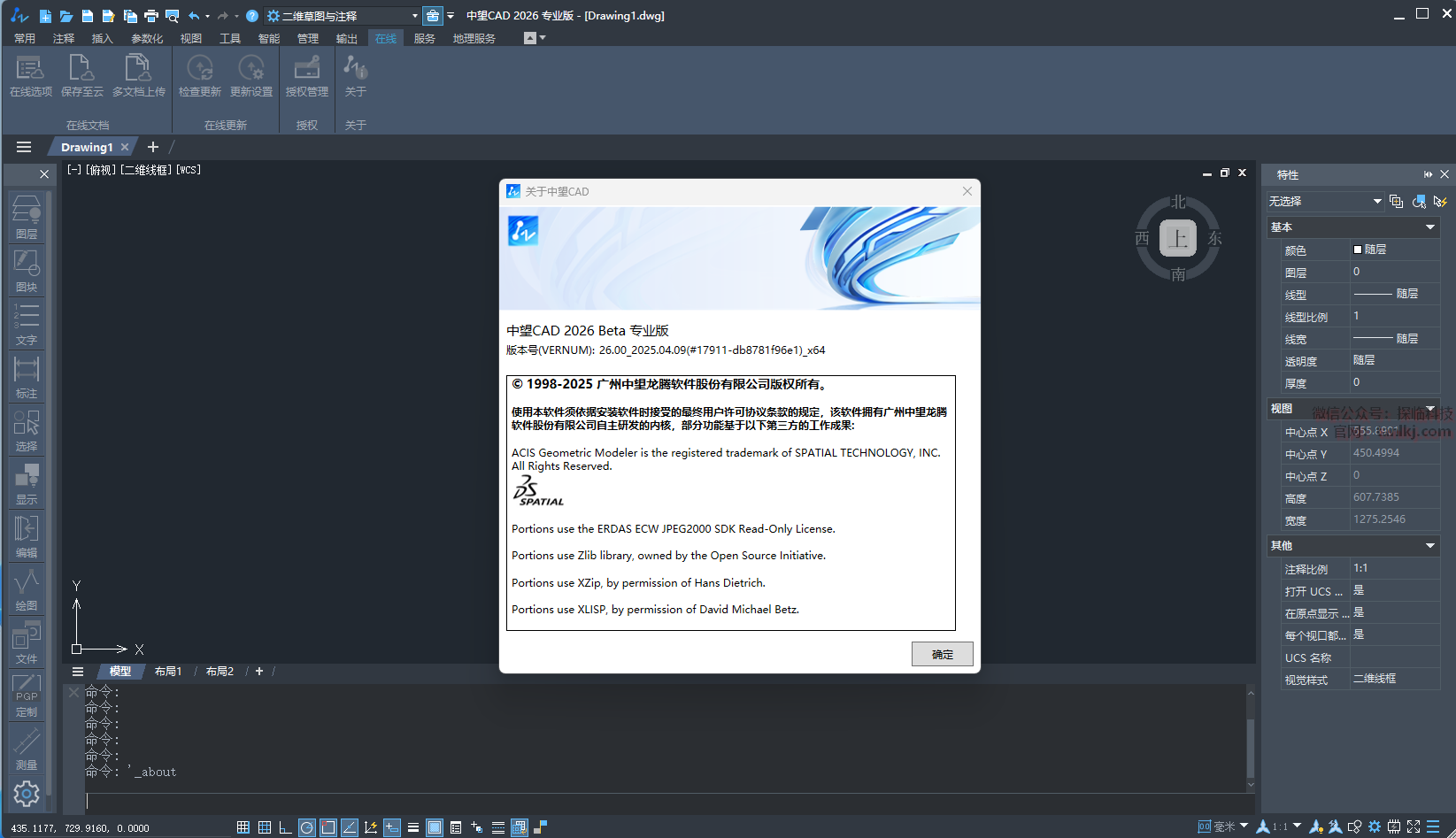Click the Print icon in the title bar

pos(151,16)
